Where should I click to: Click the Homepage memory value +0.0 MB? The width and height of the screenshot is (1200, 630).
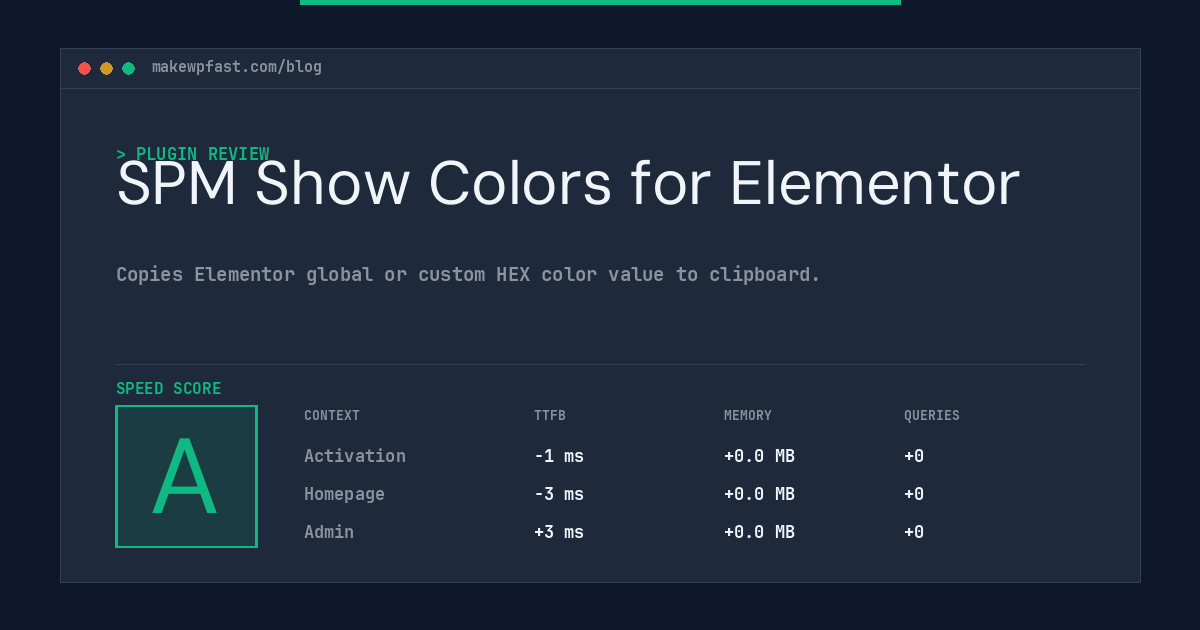point(759,494)
